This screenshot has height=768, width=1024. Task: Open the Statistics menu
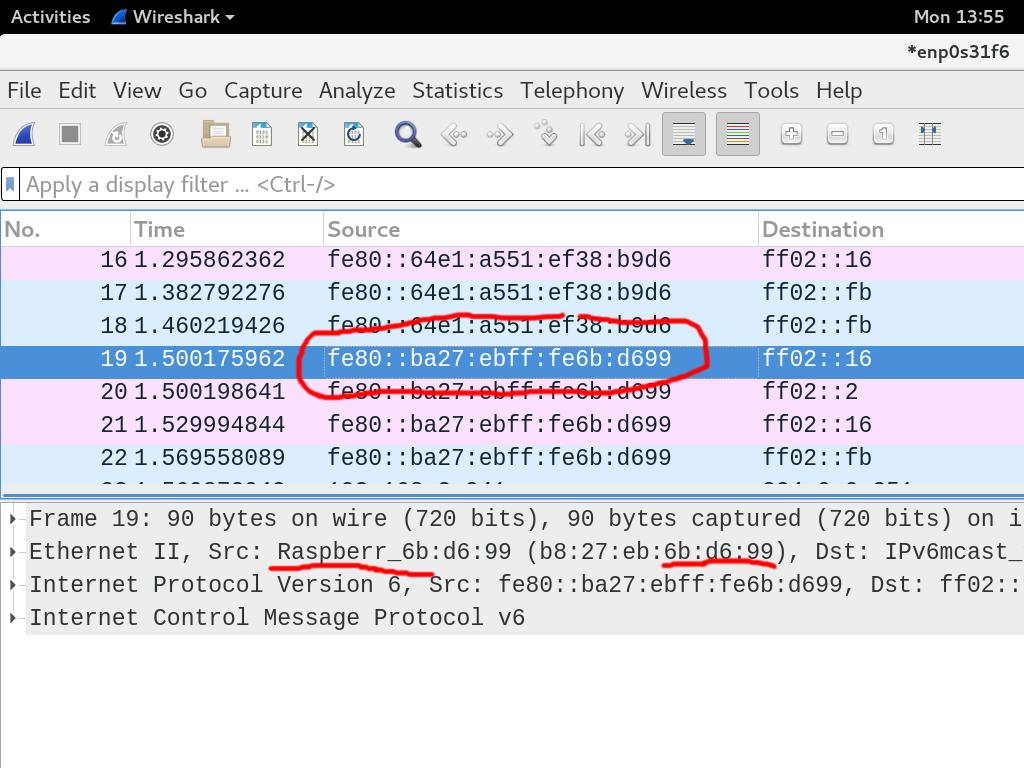tap(458, 90)
